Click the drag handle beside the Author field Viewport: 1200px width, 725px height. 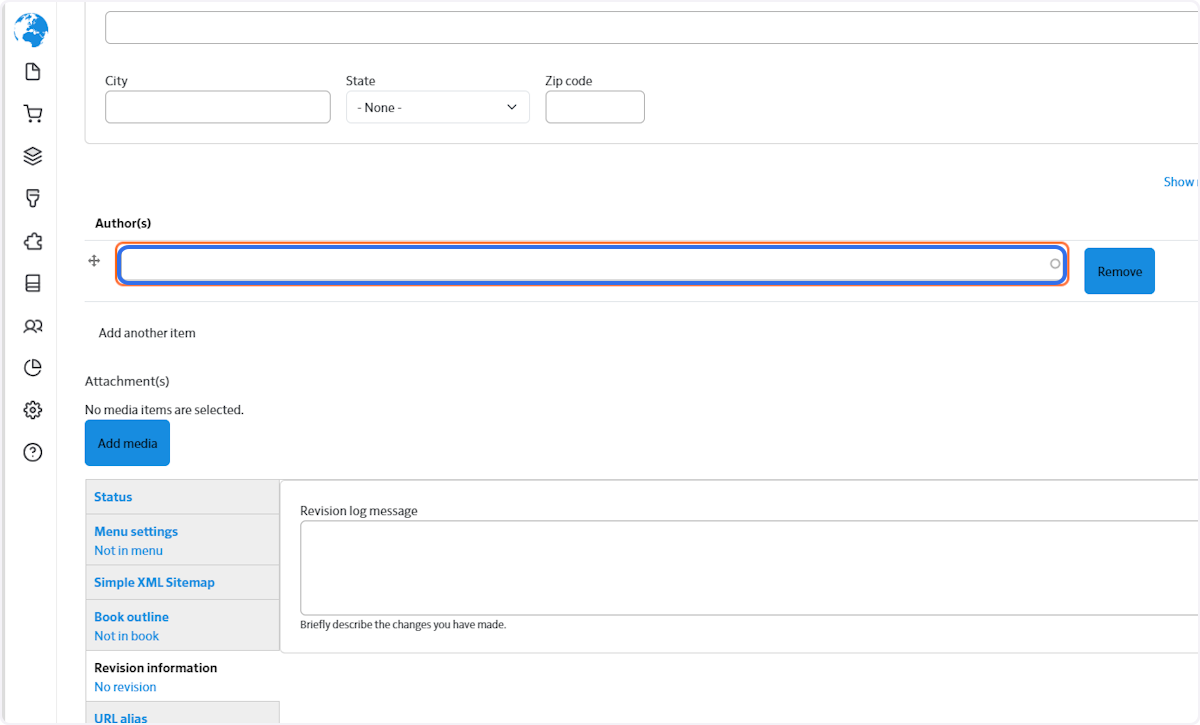94,261
